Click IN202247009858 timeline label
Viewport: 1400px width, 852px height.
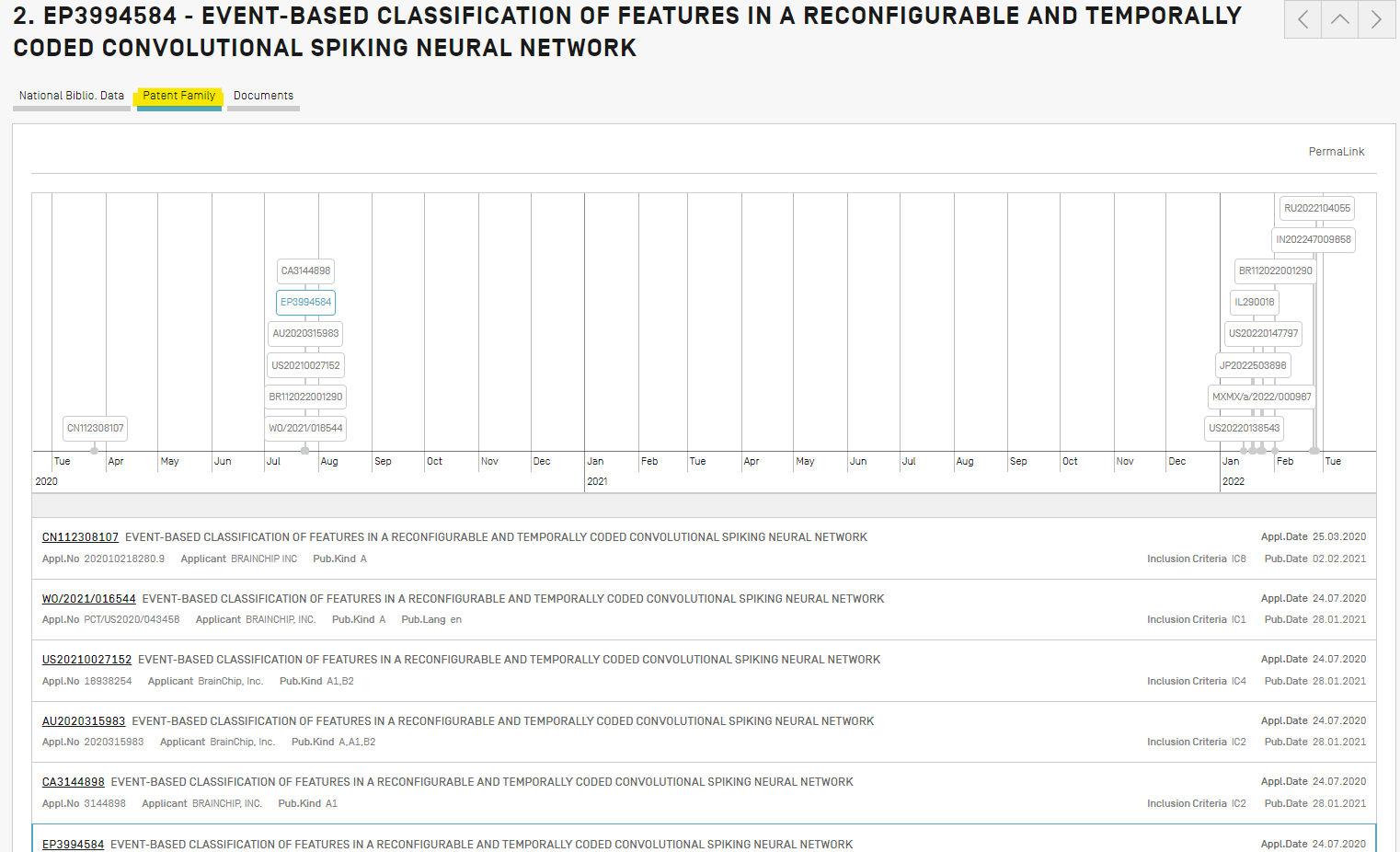coord(1314,239)
